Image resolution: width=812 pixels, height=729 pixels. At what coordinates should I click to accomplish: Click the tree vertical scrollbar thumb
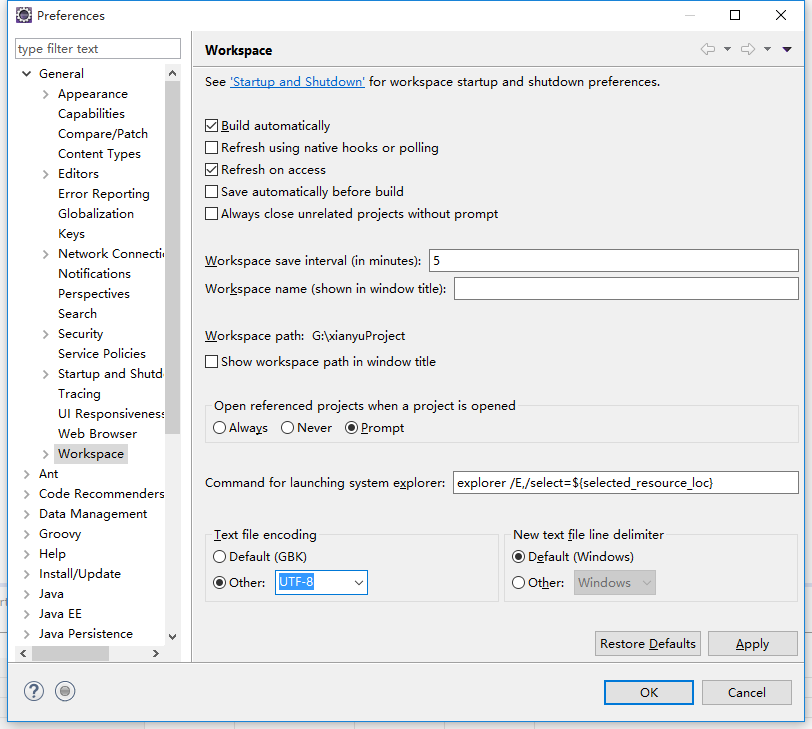[x=172, y=257]
